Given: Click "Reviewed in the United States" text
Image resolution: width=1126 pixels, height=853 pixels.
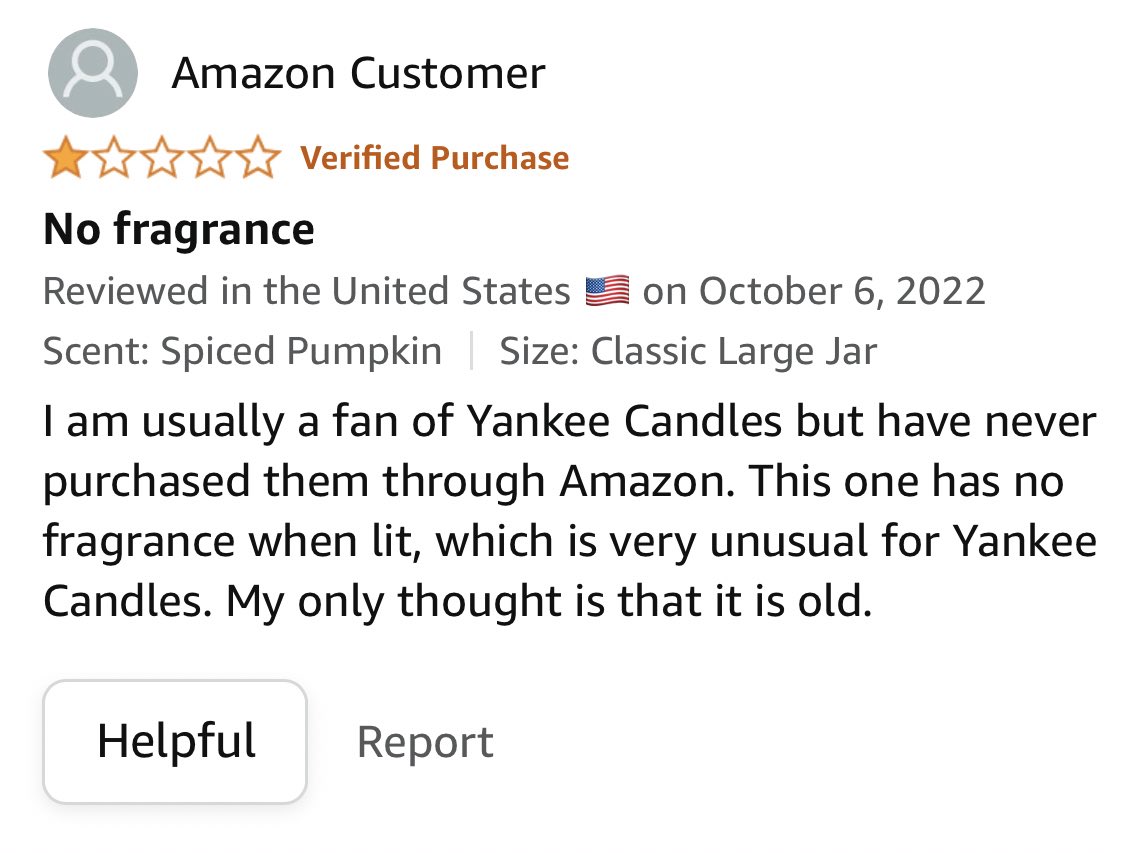Looking at the screenshot, I should pos(306,291).
